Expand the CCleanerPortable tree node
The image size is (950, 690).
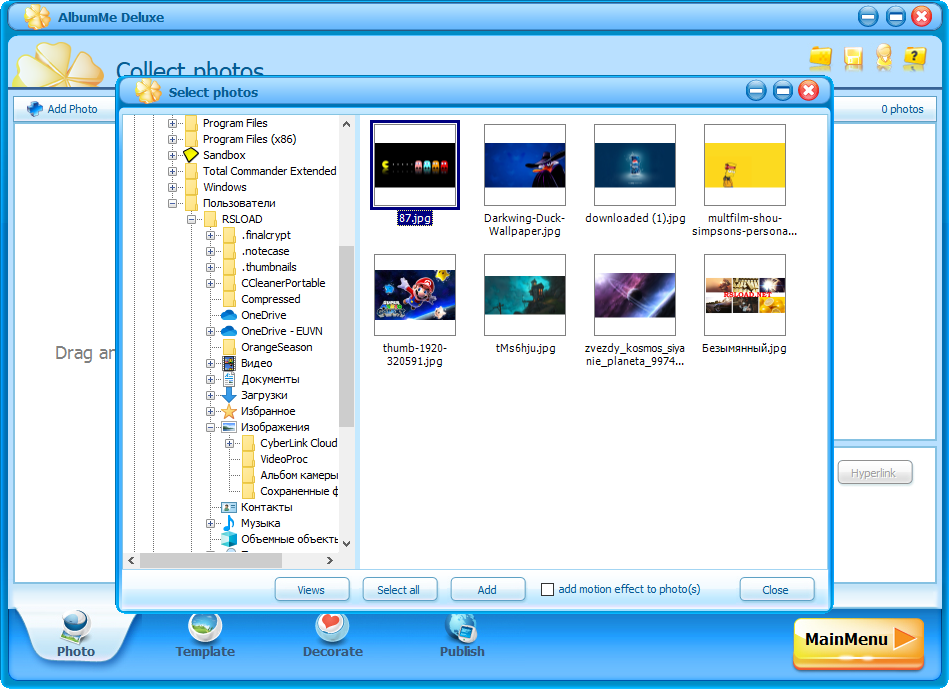[x=210, y=284]
